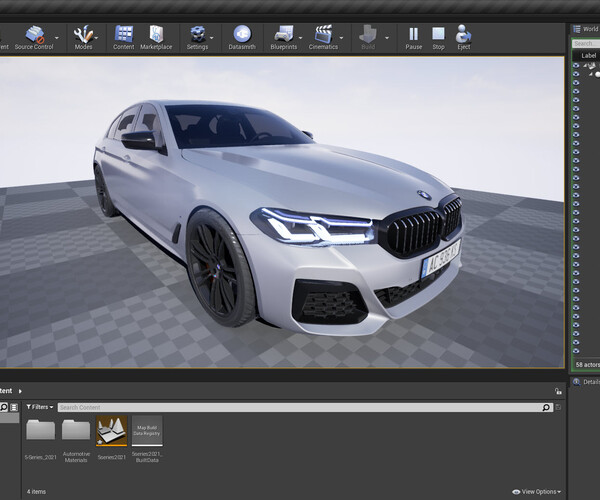The image size is (600, 500).
Task: Select the 5series2021 level asset
Action: (x=111, y=439)
